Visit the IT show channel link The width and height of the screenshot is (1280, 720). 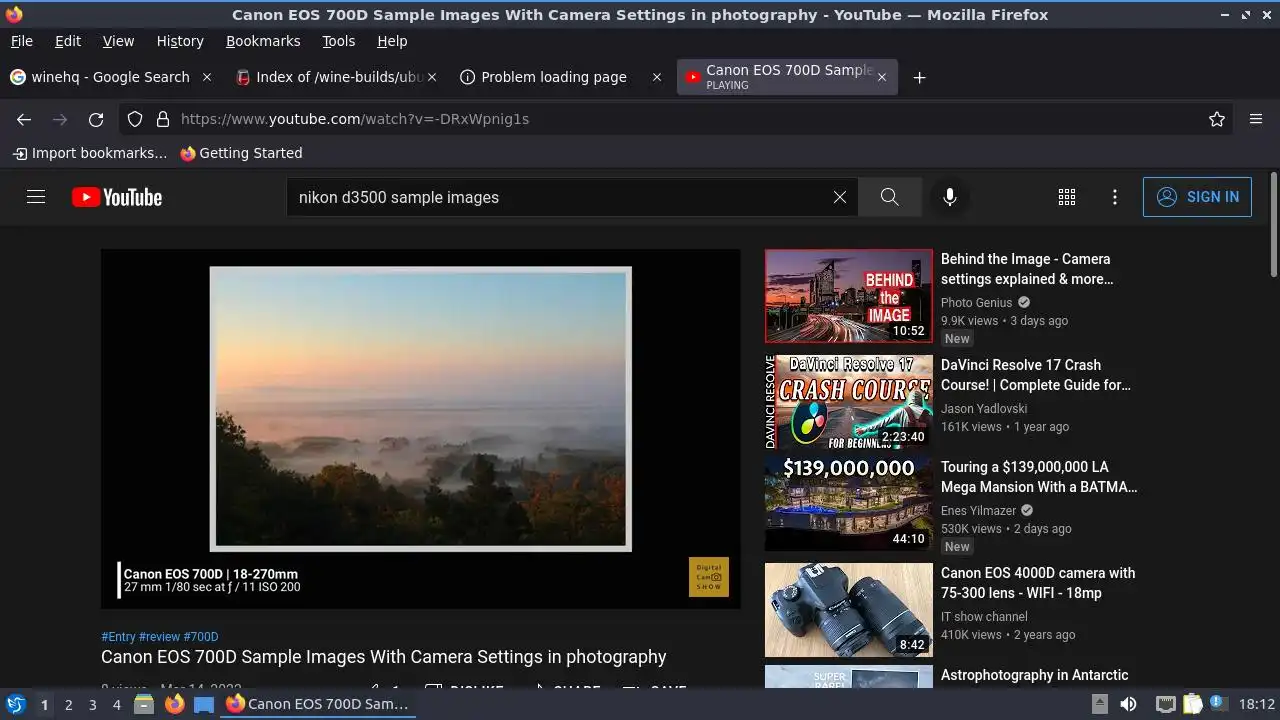984,617
